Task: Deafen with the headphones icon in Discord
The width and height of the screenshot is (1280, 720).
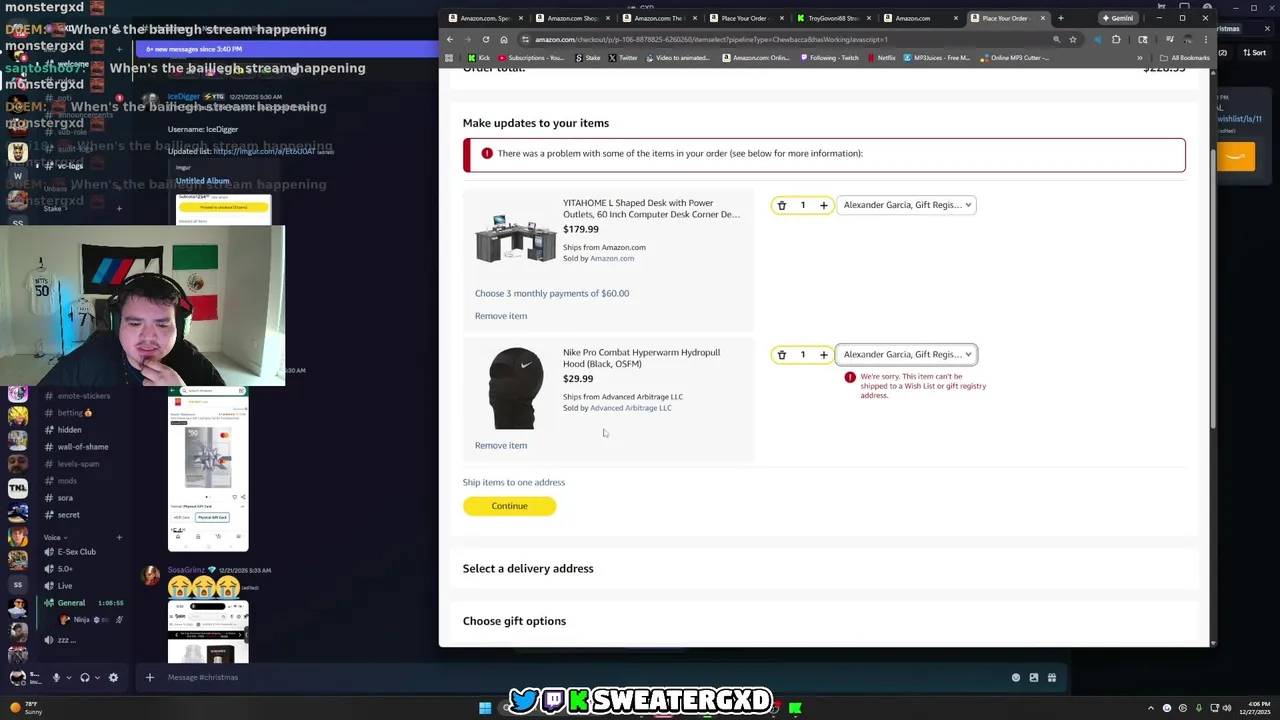Action: (85, 678)
